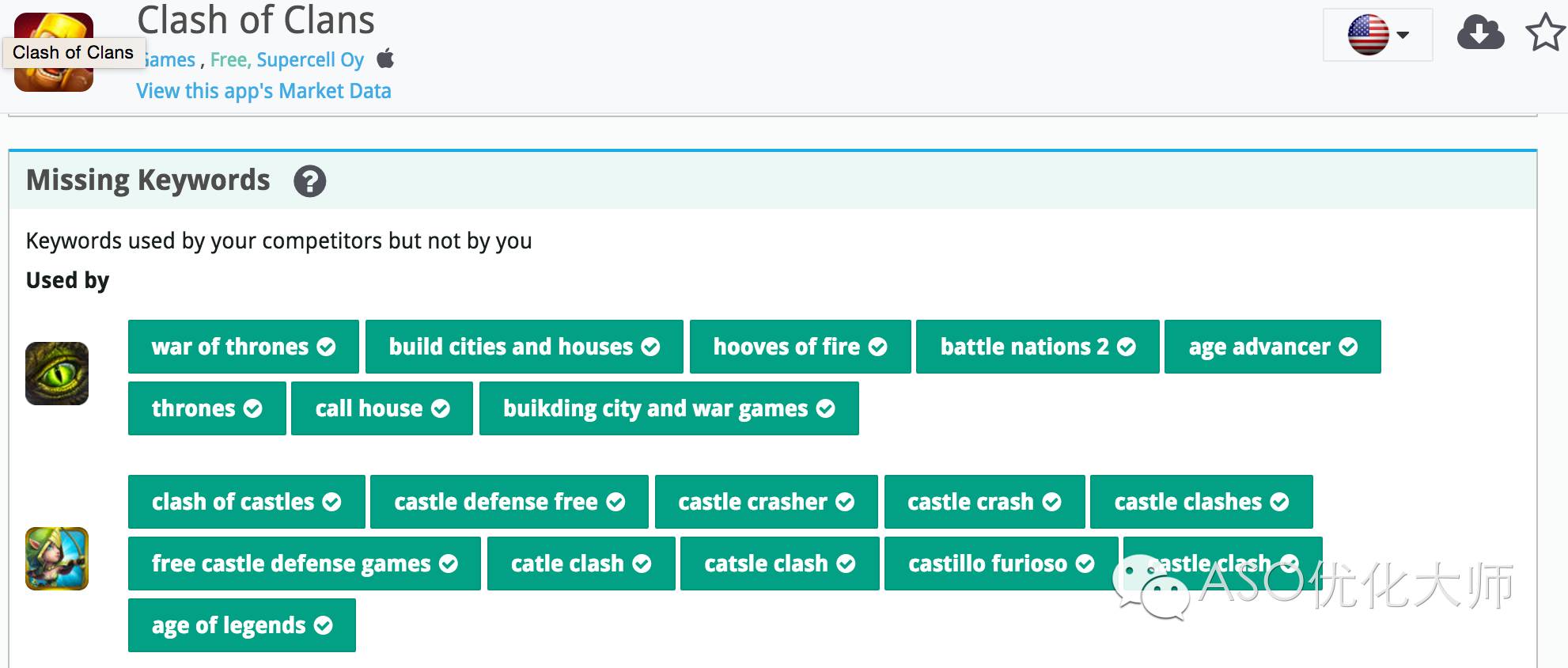Click the Missing Keywords help question icon

click(x=309, y=181)
